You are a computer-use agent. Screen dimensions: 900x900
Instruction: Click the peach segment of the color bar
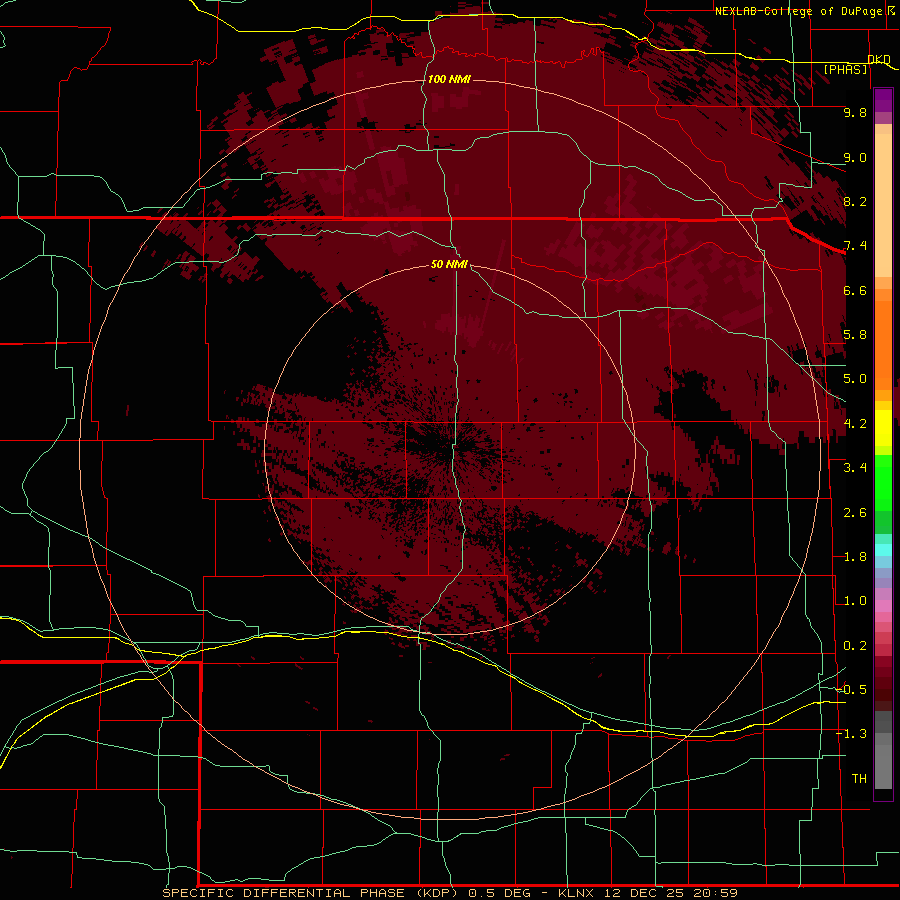click(x=883, y=205)
